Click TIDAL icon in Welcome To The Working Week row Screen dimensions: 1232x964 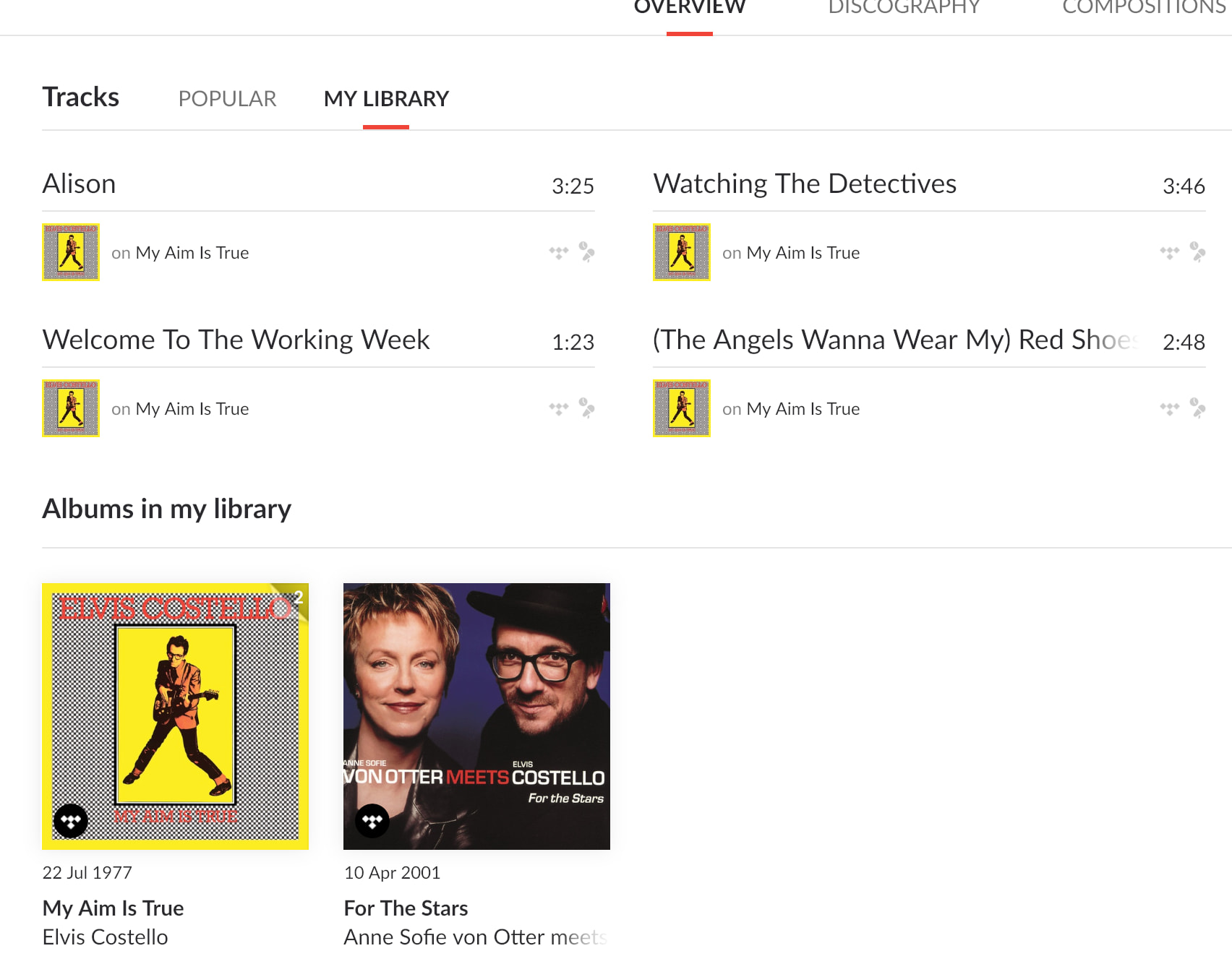[x=558, y=409]
